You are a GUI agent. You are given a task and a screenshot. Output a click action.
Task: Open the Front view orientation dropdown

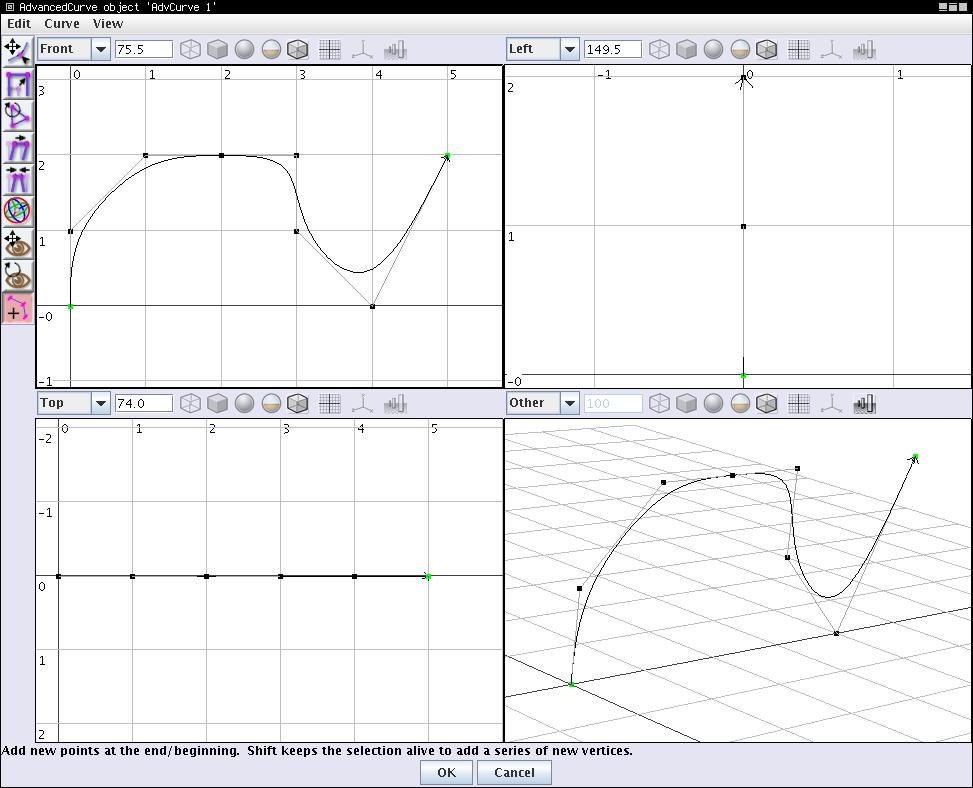click(74, 49)
